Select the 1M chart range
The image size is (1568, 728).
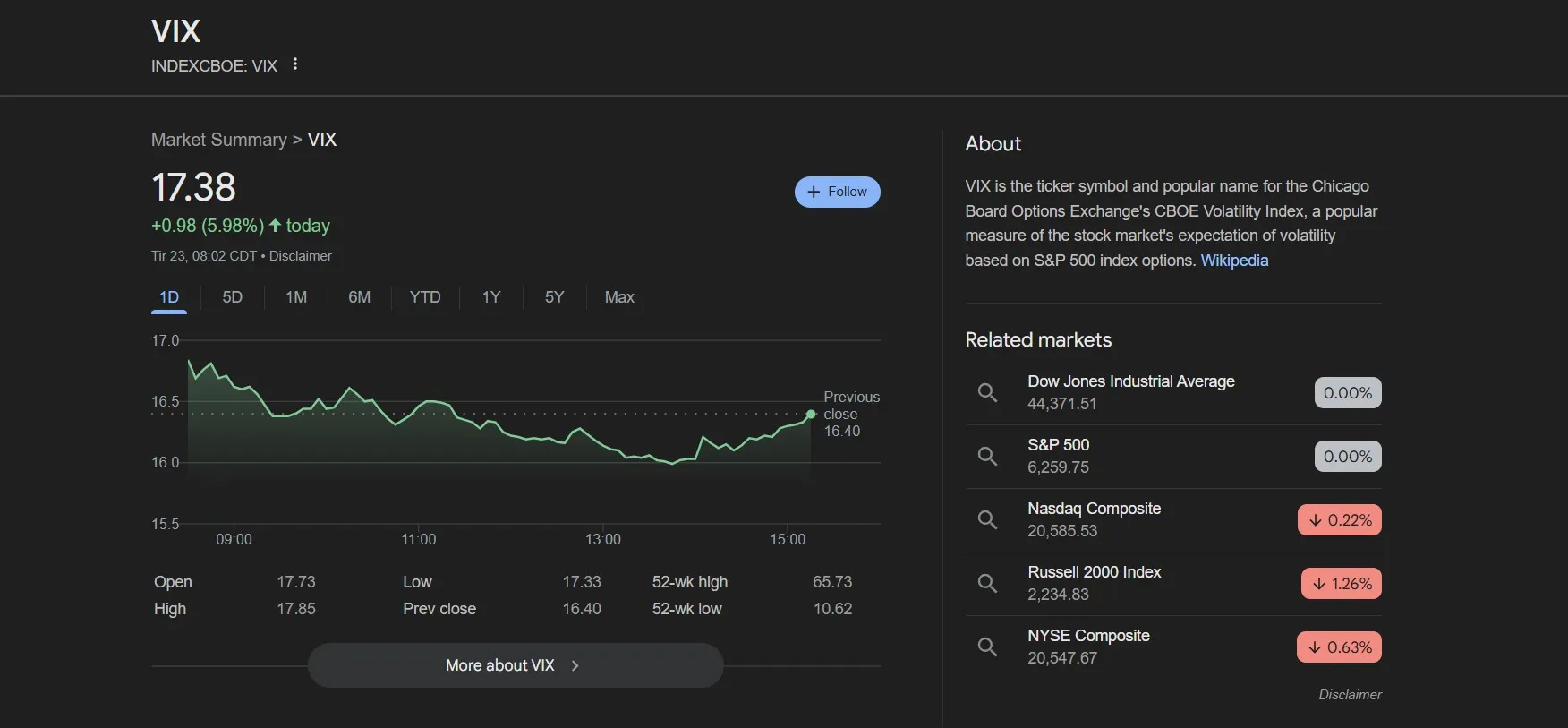click(296, 297)
